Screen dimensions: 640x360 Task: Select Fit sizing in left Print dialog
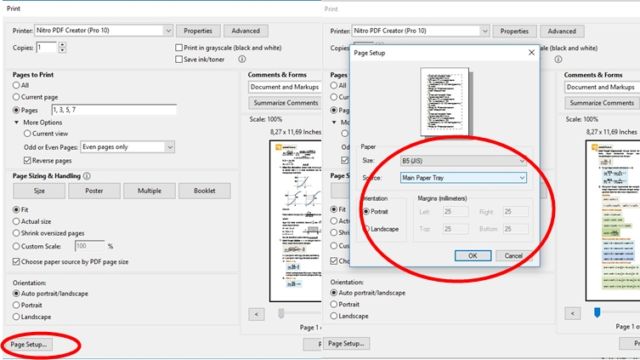click(x=16, y=209)
